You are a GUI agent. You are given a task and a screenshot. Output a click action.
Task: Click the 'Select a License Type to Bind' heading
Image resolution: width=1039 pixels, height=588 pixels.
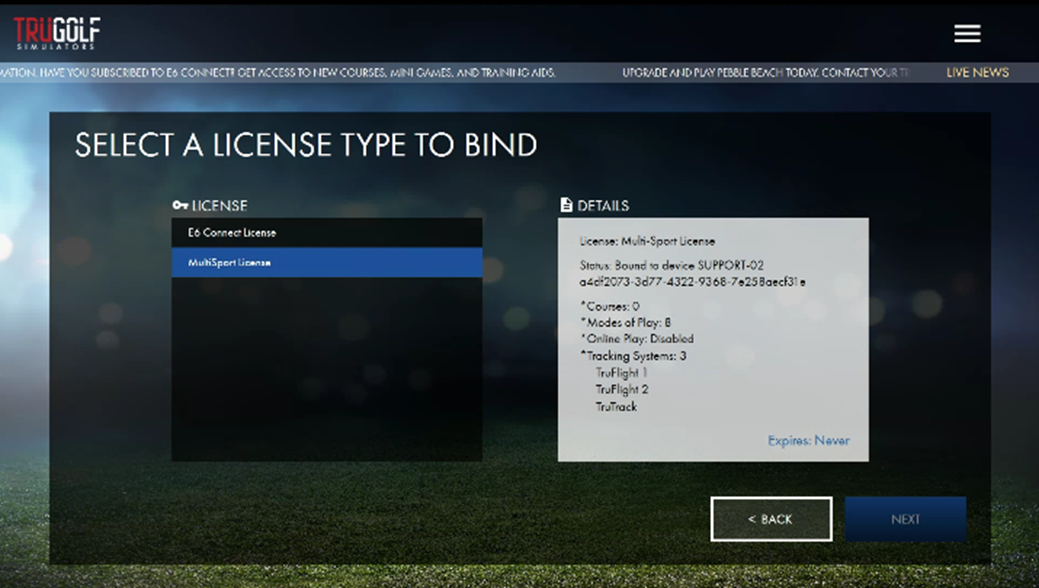306,145
